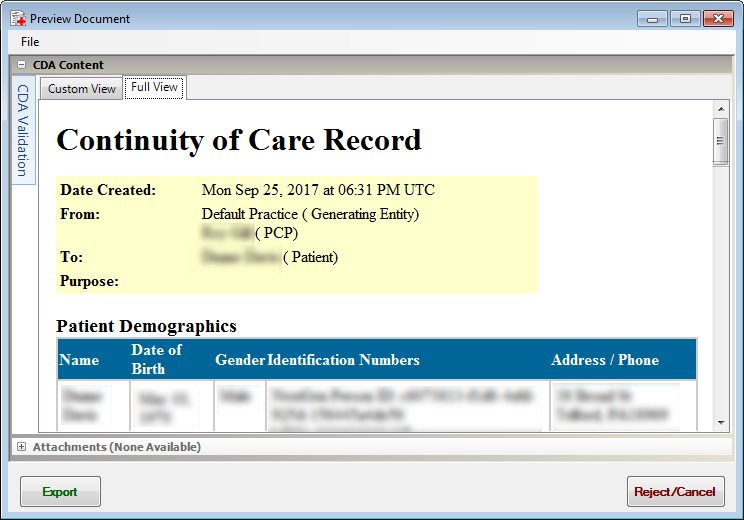744x520 pixels.
Task: Click the Gender column header
Action: (x=240, y=360)
